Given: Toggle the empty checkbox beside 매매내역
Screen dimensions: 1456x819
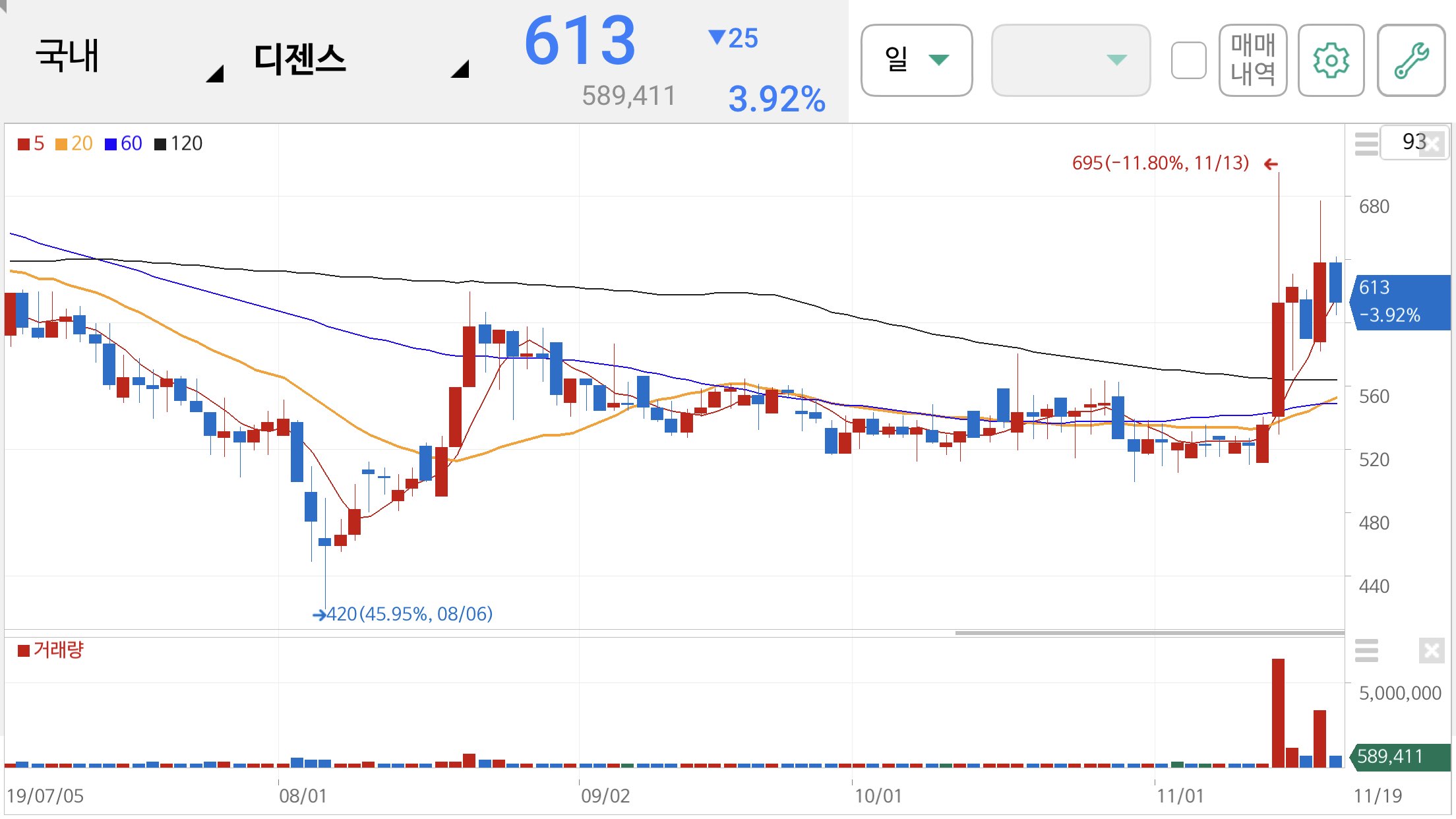Looking at the screenshot, I should (x=1188, y=61).
